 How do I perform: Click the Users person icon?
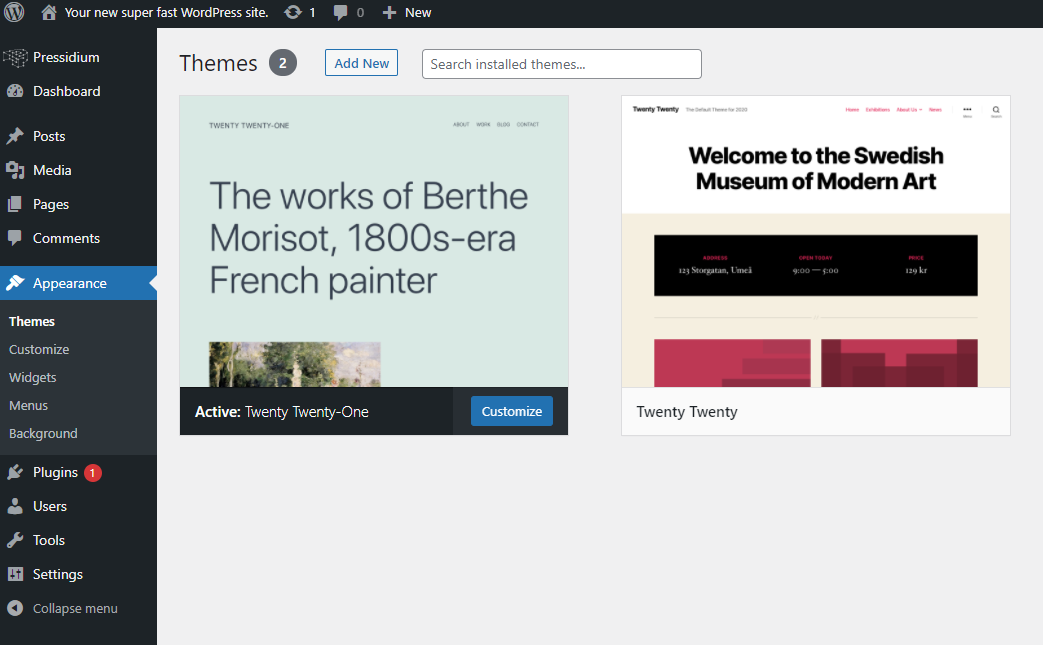pyautogui.click(x=15, y=506)
